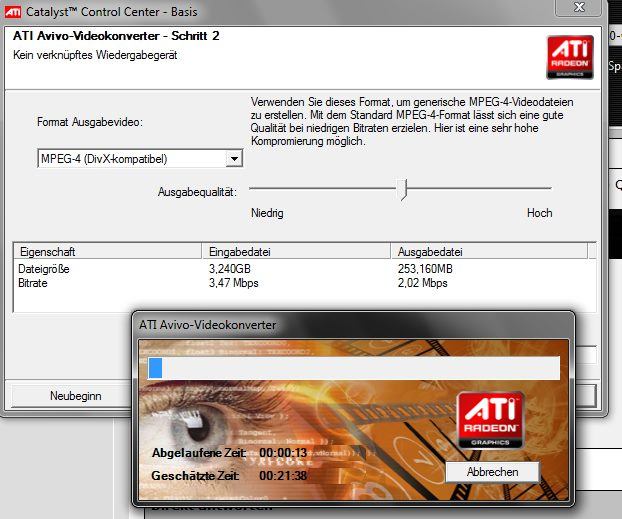
Task: Cancel conversion with Abbrechen button
Action: click(492, 472)
